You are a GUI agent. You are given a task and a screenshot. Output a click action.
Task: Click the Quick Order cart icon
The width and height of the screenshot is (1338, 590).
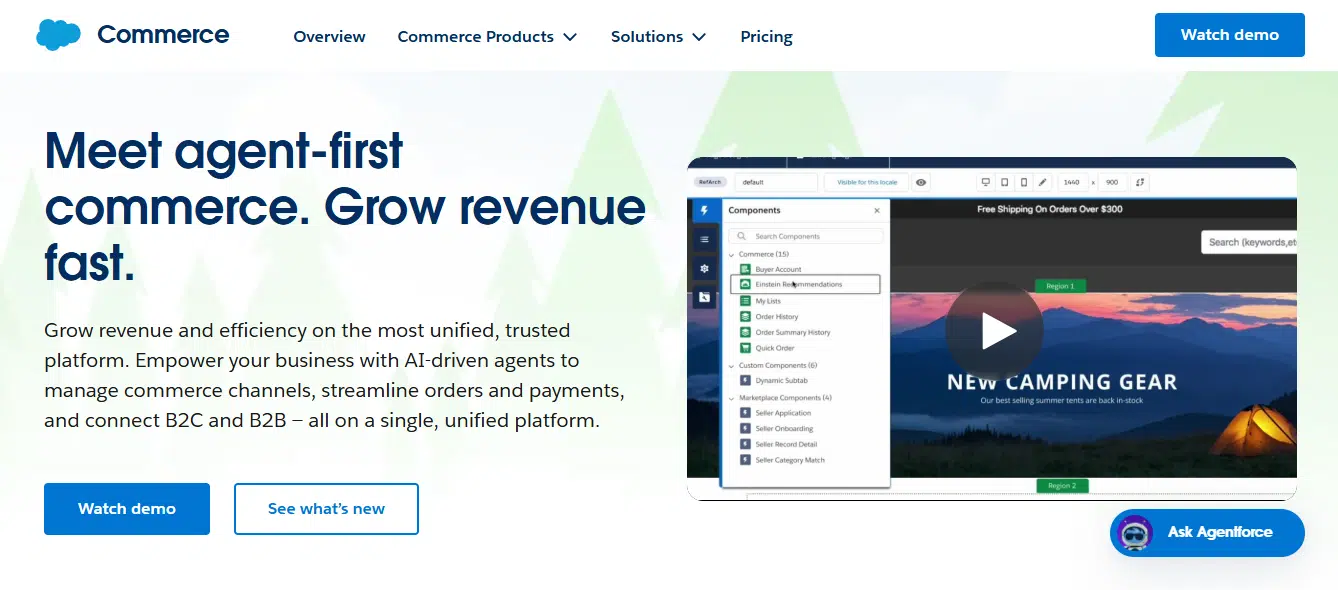pyautogui.click(x=745, y=348)
